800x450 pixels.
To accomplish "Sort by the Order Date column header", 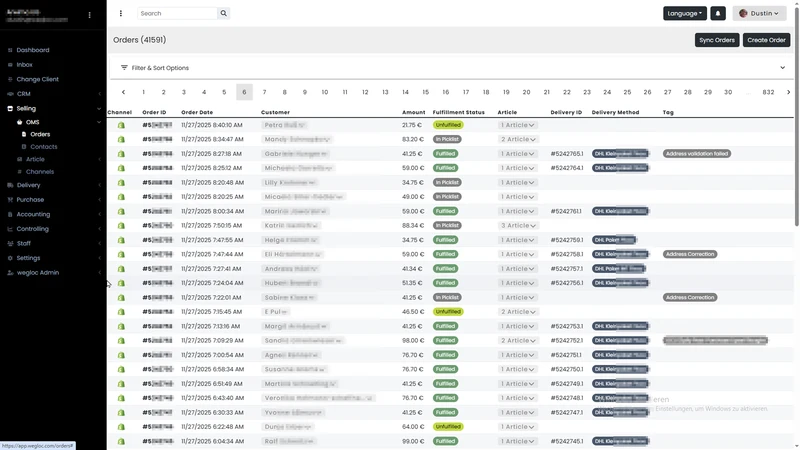I will tap(197, 112).
